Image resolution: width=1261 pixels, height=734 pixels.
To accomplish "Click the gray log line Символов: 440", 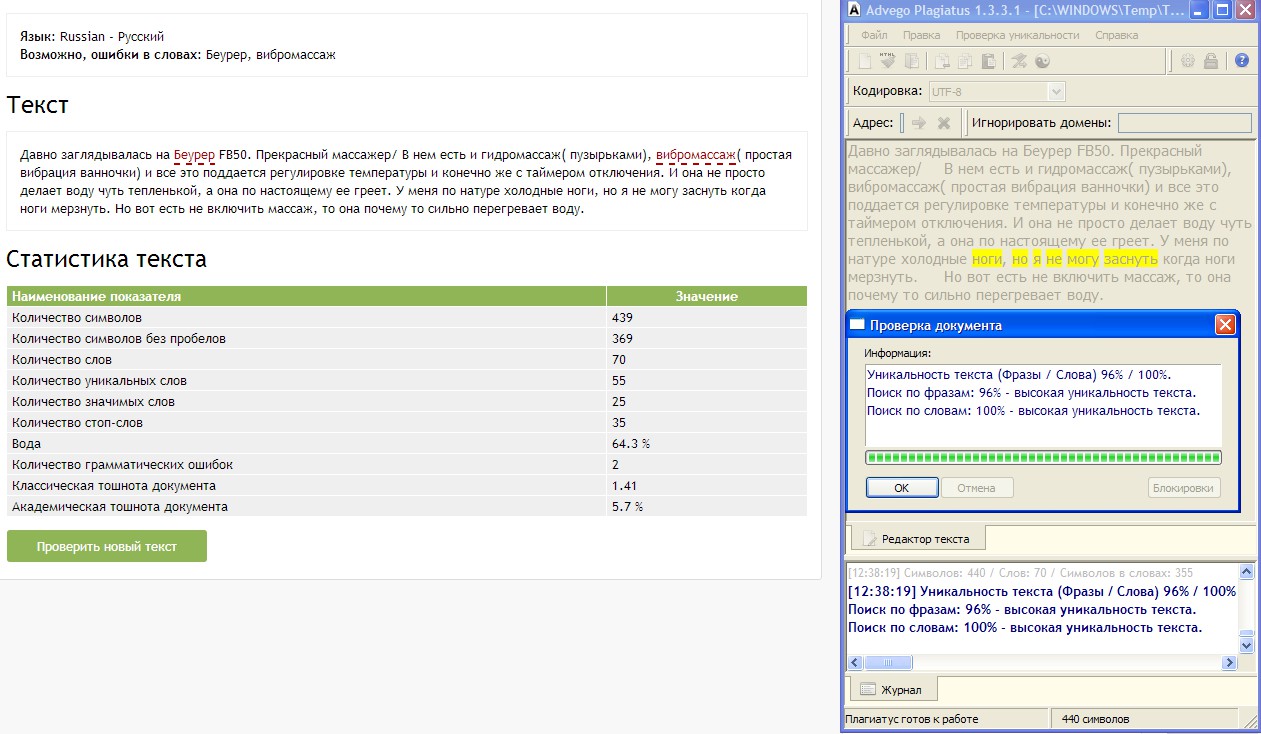I will 1020,573.
